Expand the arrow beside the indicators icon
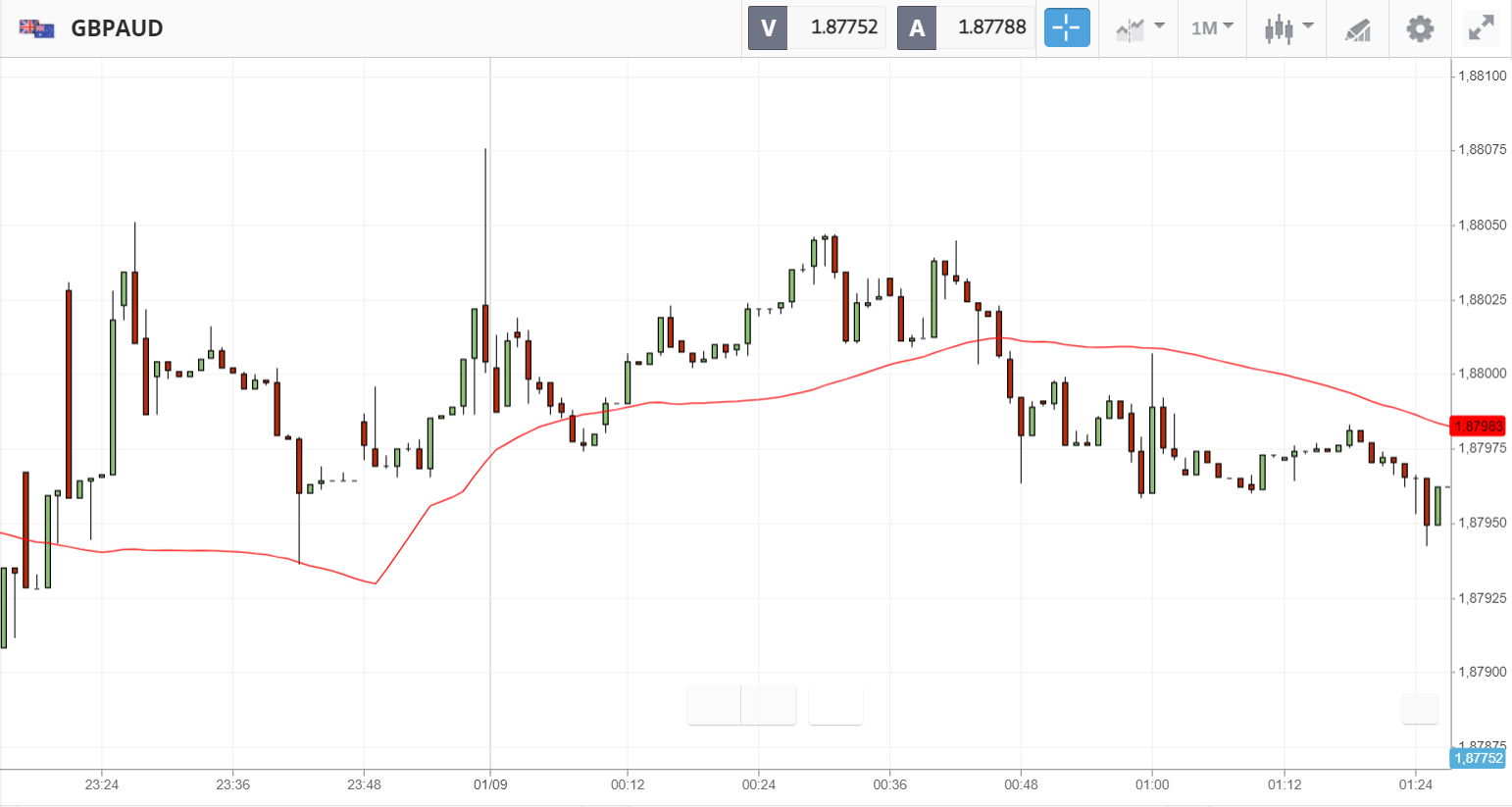Screen dimensions: 1512x807 tap(1159, 26)
